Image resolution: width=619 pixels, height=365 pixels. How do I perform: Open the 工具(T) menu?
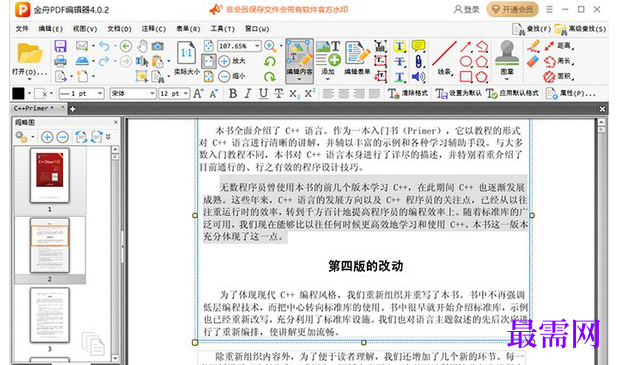223,29
